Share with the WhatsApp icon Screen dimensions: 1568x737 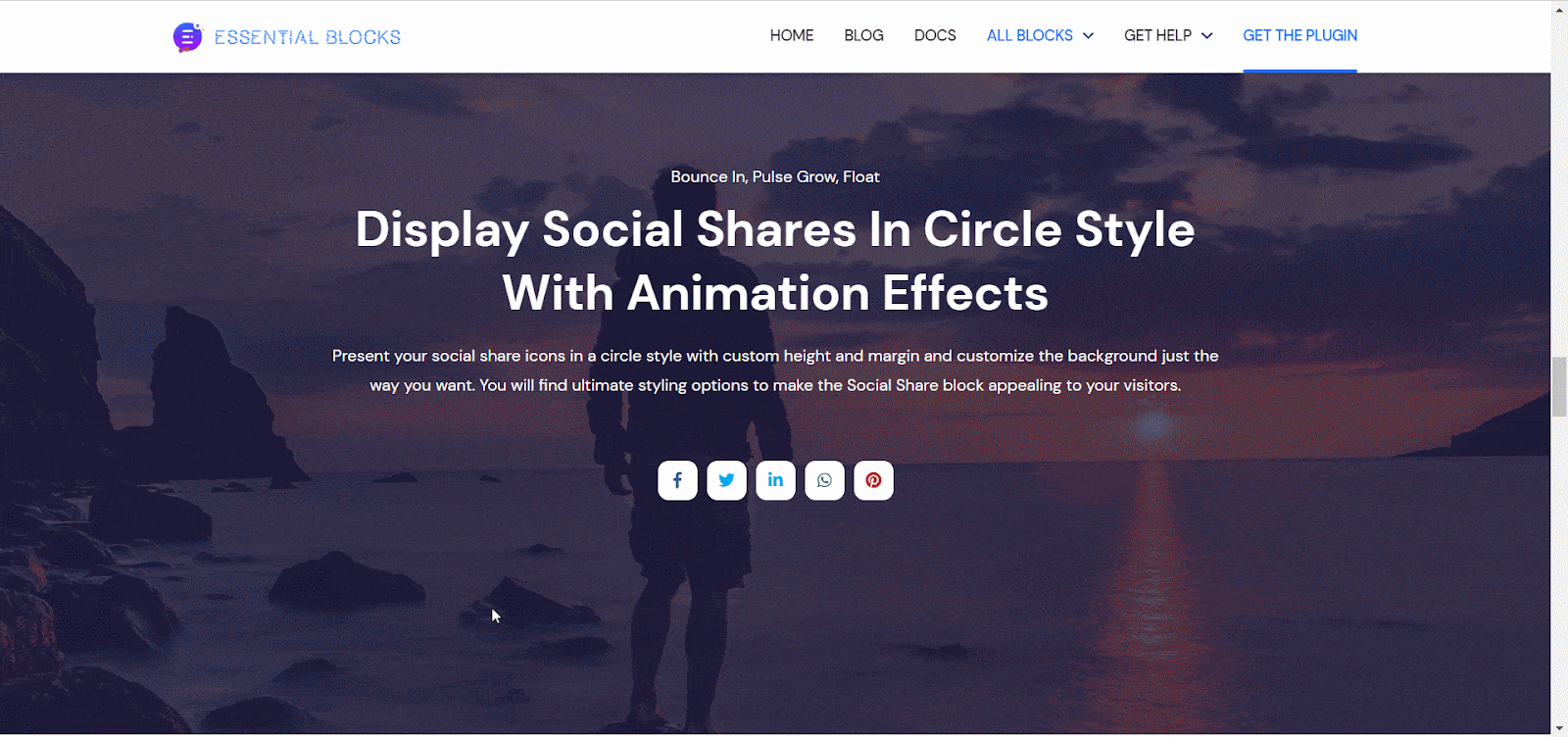(x=824, y=480)
